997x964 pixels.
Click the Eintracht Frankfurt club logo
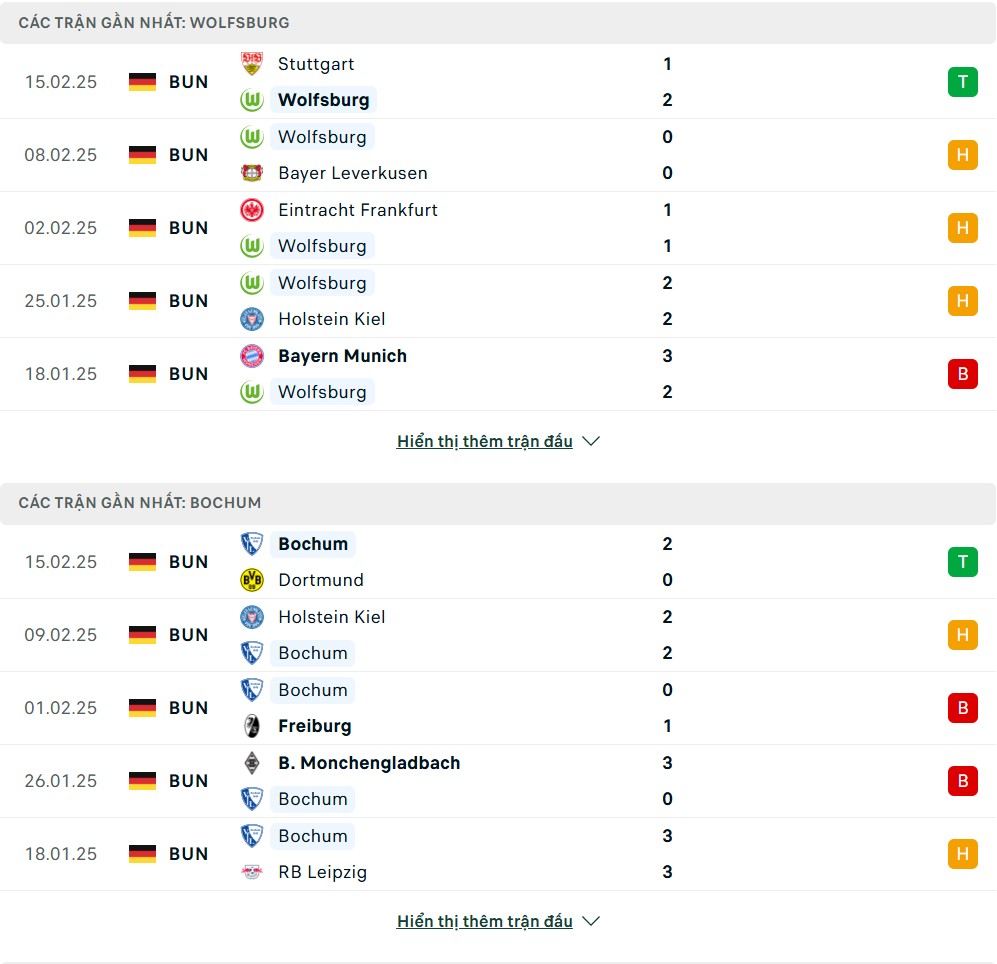(252, 210)
